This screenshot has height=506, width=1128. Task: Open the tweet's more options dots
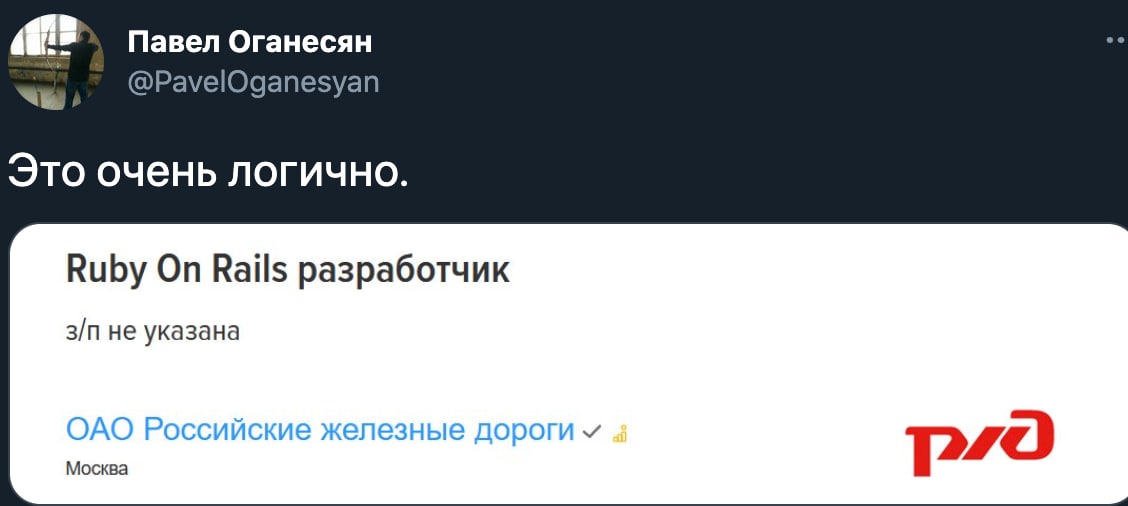pos(1116,40)
